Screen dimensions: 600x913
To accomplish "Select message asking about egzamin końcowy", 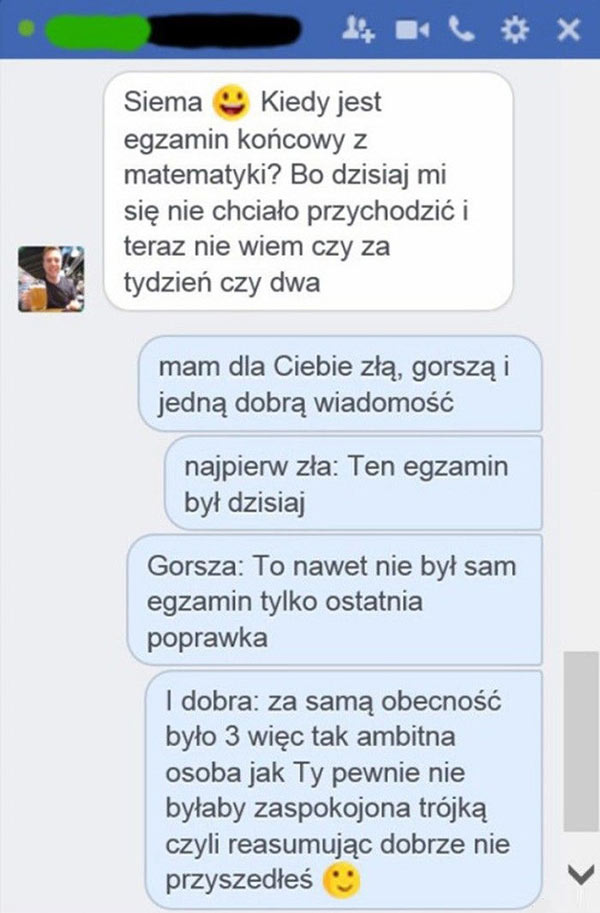I will point(308,191).
